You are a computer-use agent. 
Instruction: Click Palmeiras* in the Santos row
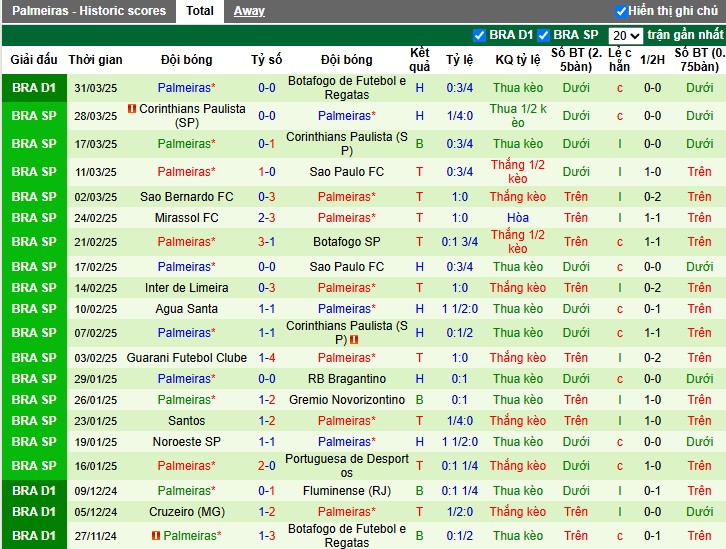click(x=347, y=421)
